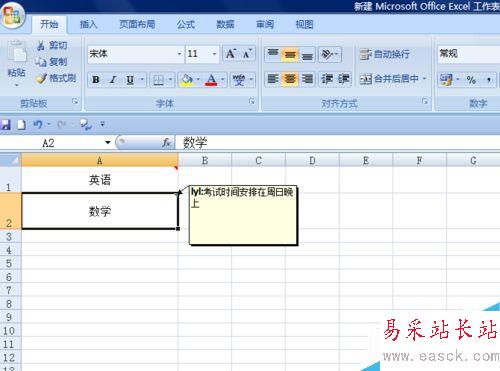Enable 自动换行 wrap text

click(x=385, y=54)
